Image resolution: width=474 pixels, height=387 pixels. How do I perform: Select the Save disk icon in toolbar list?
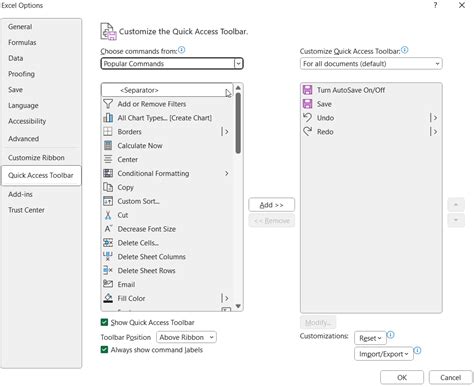pos(307,104)
